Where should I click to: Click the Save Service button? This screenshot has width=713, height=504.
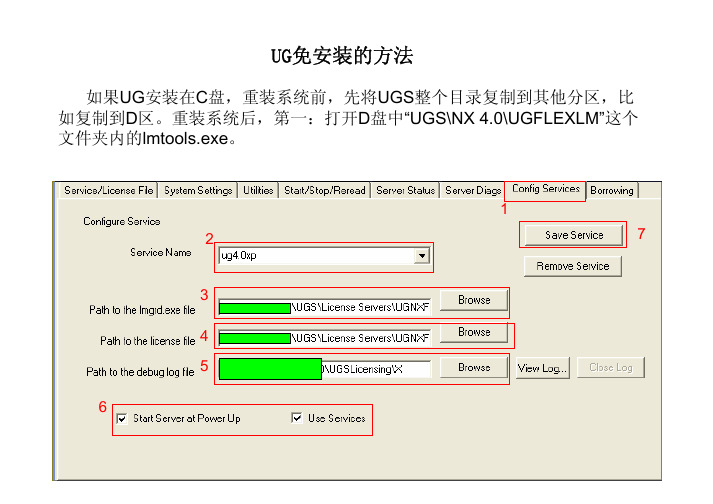(574, 235)
